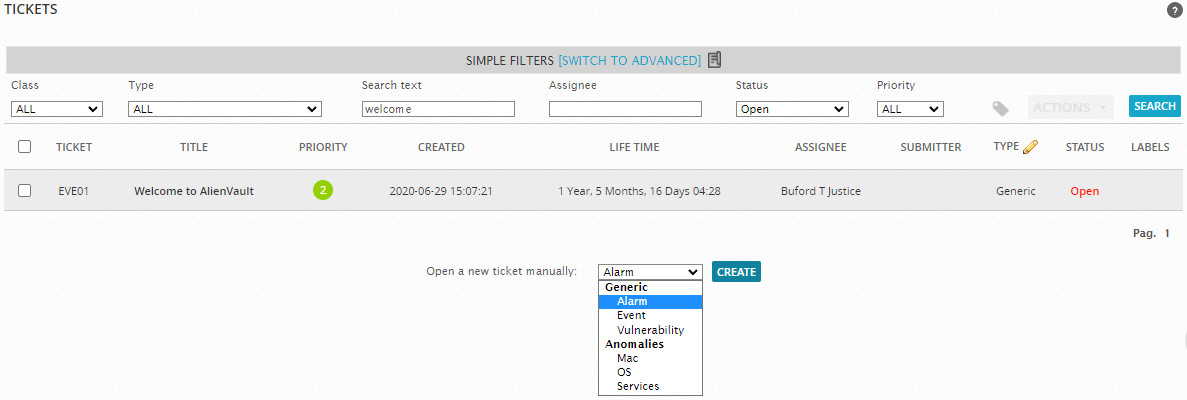Viewport: 1187px width, 400px height.
Task: Click the green priority 2 badge
Action: click(323, 190)
